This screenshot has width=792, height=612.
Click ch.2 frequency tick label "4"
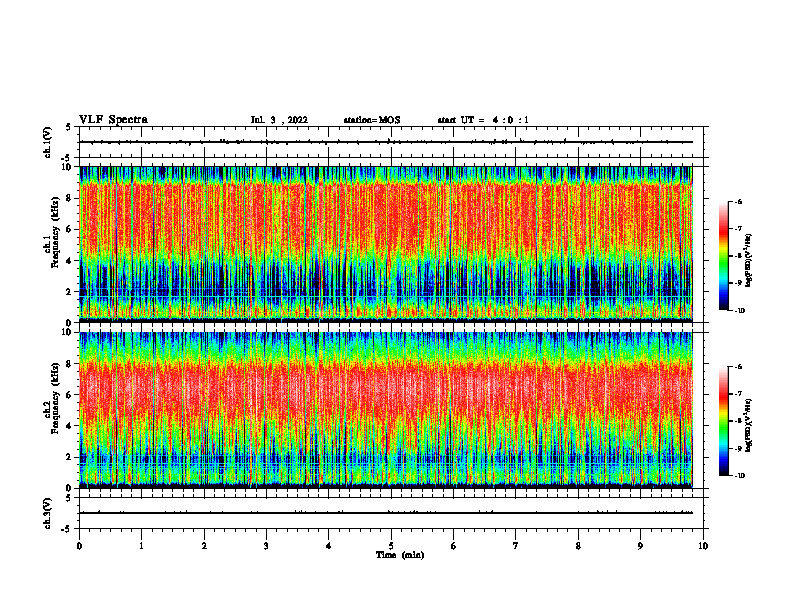70,426
